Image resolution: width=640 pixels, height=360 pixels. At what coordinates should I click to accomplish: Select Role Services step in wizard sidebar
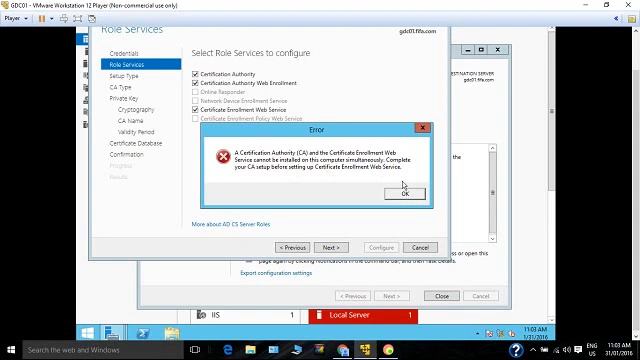click(x=141, y=64)
